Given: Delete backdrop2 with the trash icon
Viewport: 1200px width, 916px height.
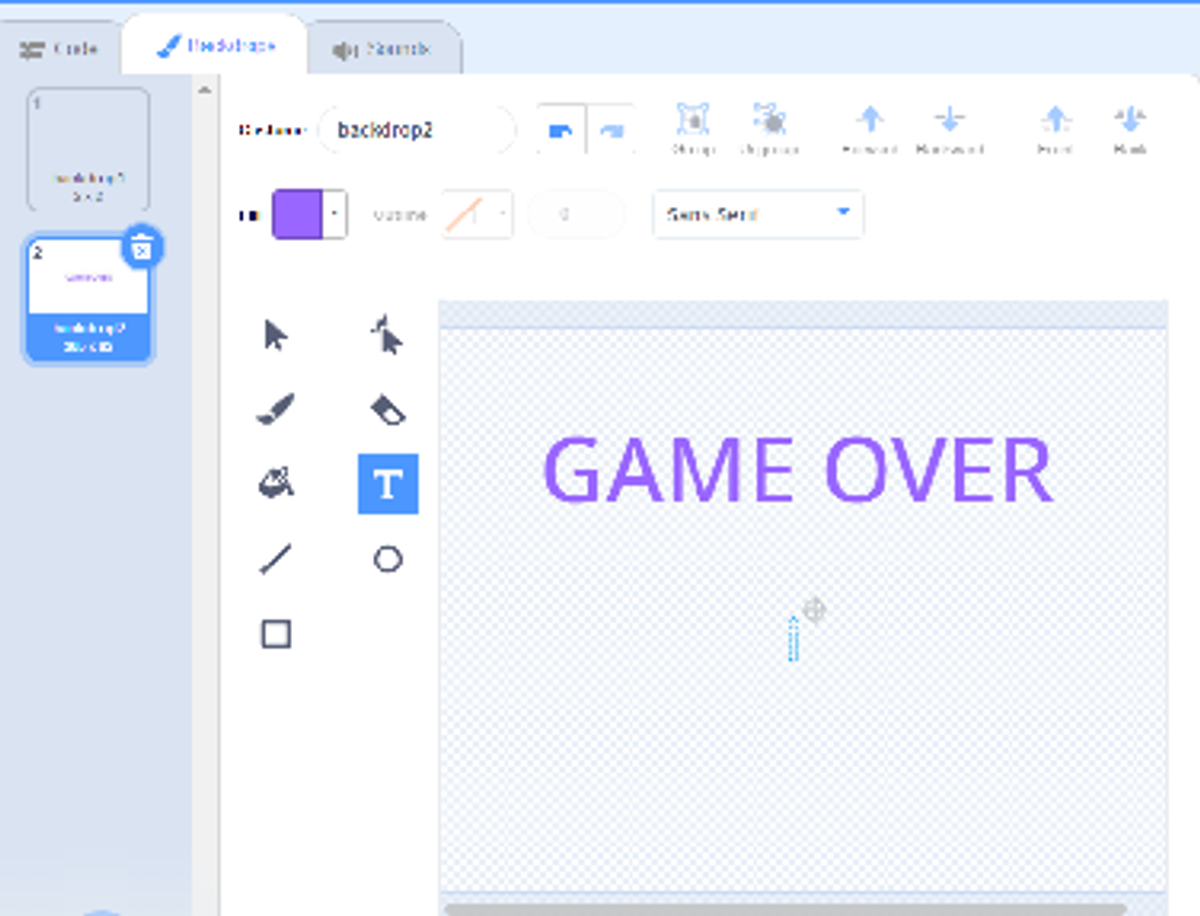Looking at the screenshot, I should coord(142,247).
